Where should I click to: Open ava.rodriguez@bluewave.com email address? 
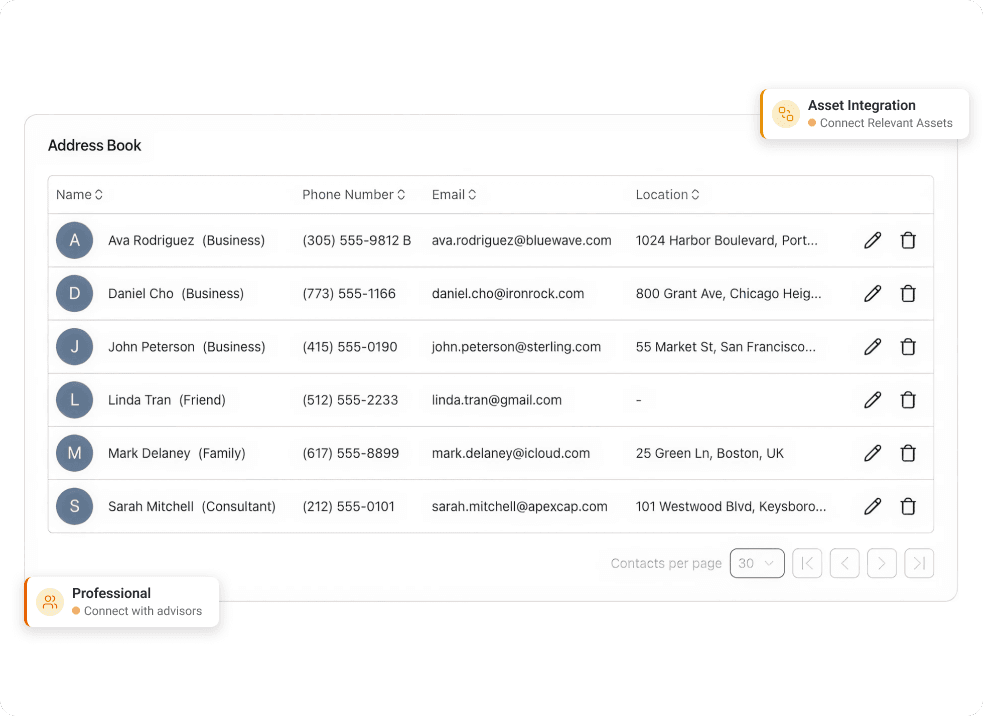click(521, 240)
